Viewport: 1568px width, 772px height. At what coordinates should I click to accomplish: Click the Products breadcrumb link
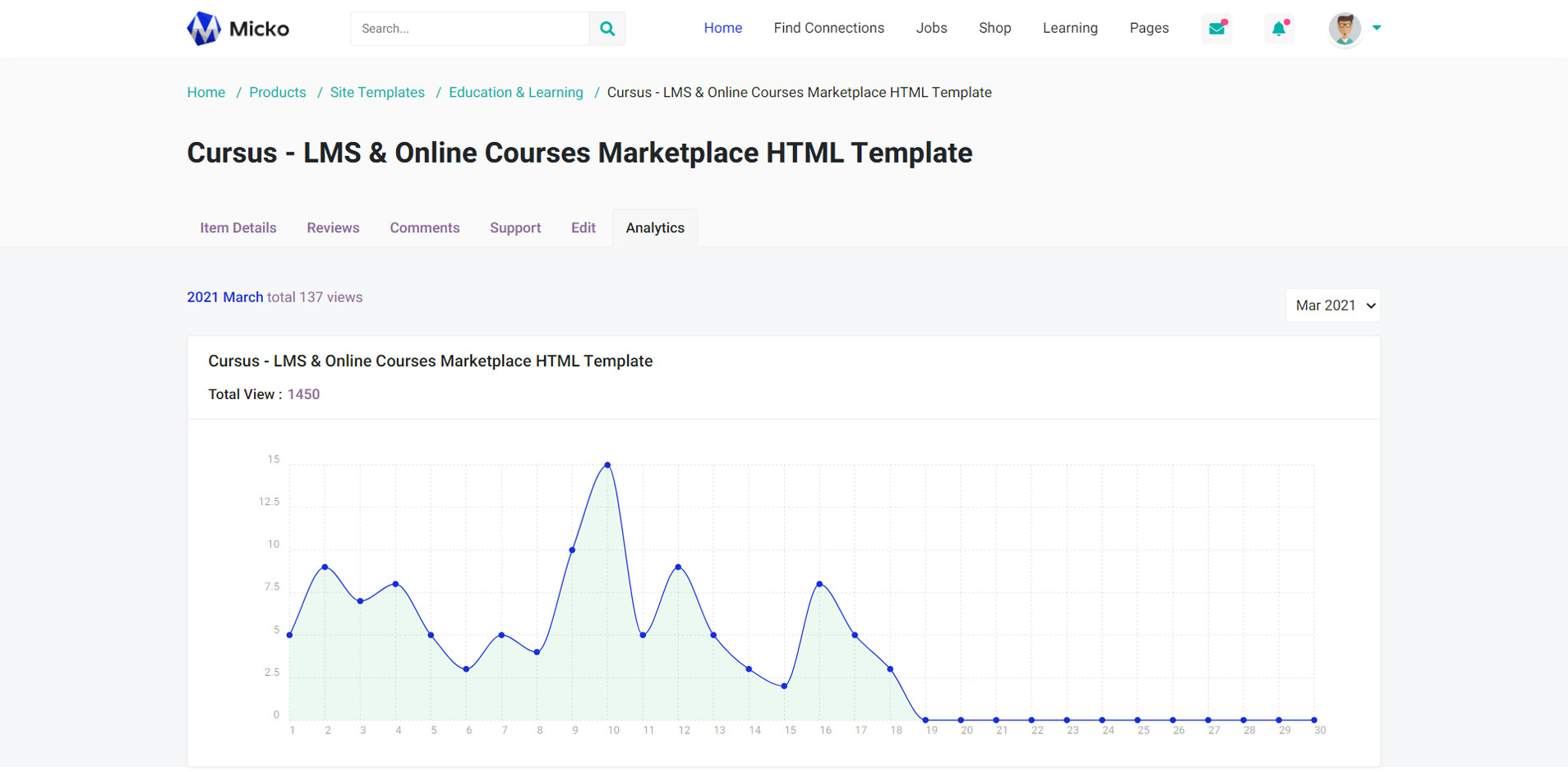click(278, 93)
